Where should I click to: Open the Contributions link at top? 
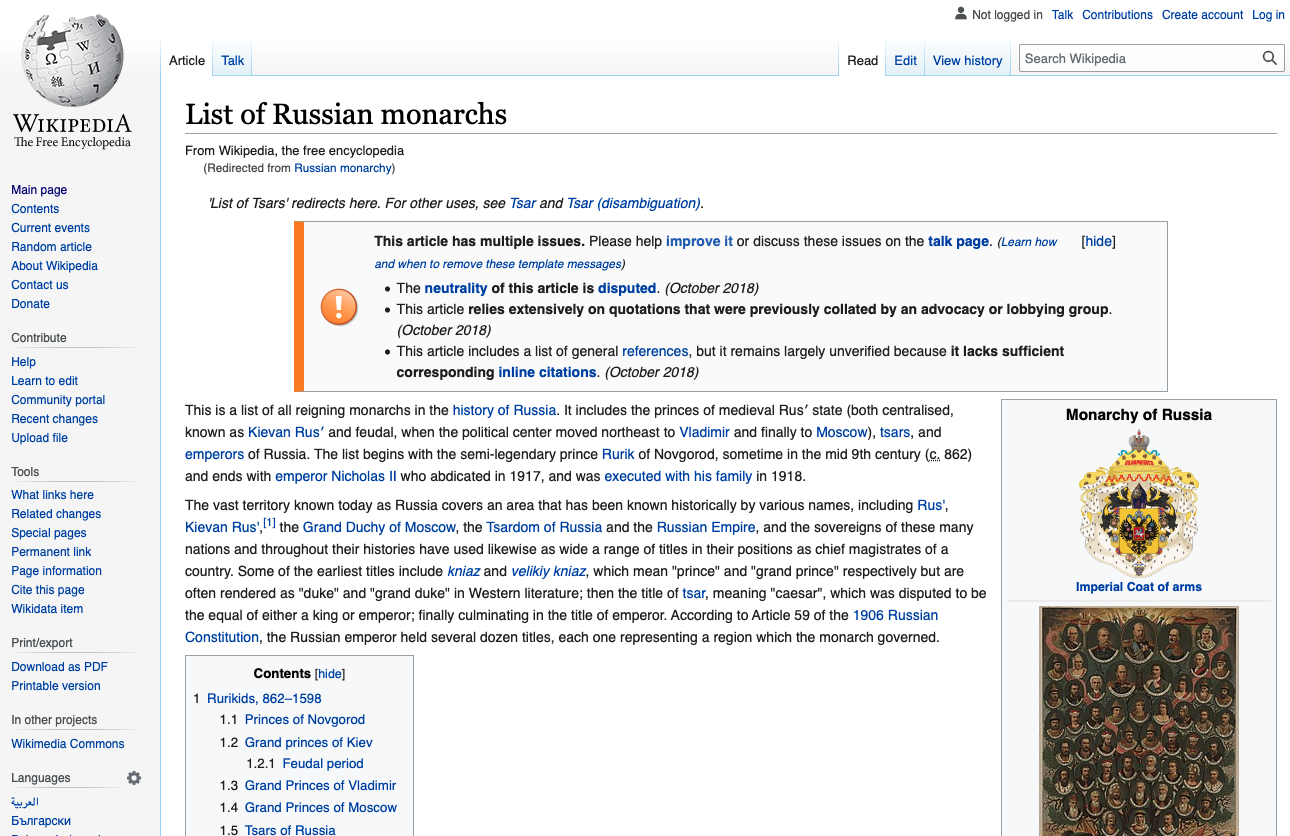pyautogui.click(x=1117, y=15)
